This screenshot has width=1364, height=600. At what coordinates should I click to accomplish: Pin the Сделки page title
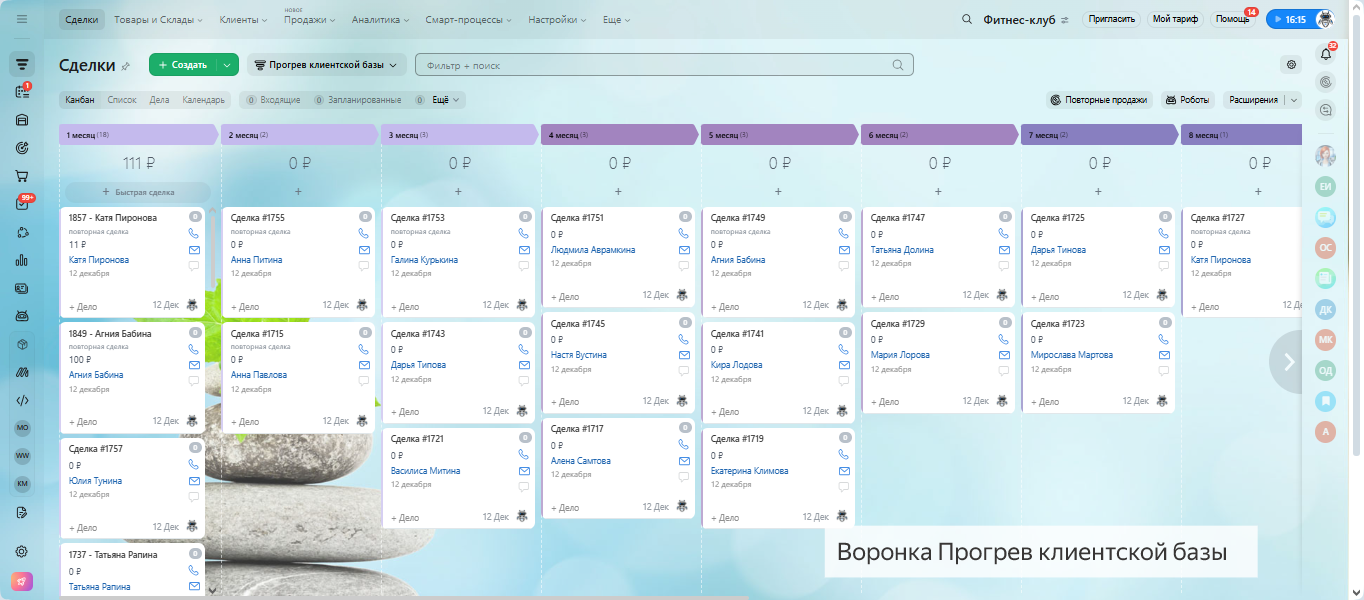point(126,66)
